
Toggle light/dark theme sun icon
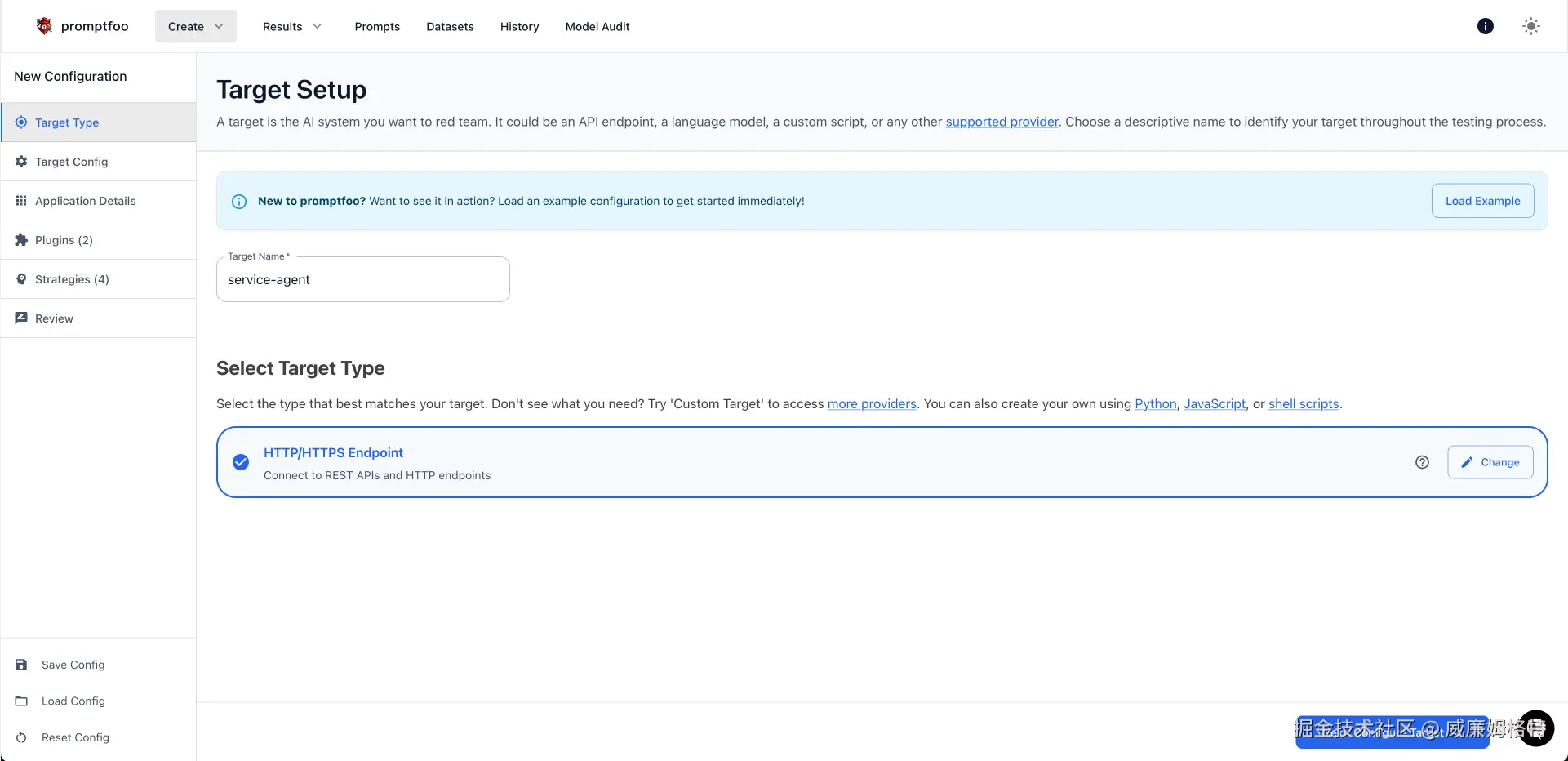point(1531,26)
